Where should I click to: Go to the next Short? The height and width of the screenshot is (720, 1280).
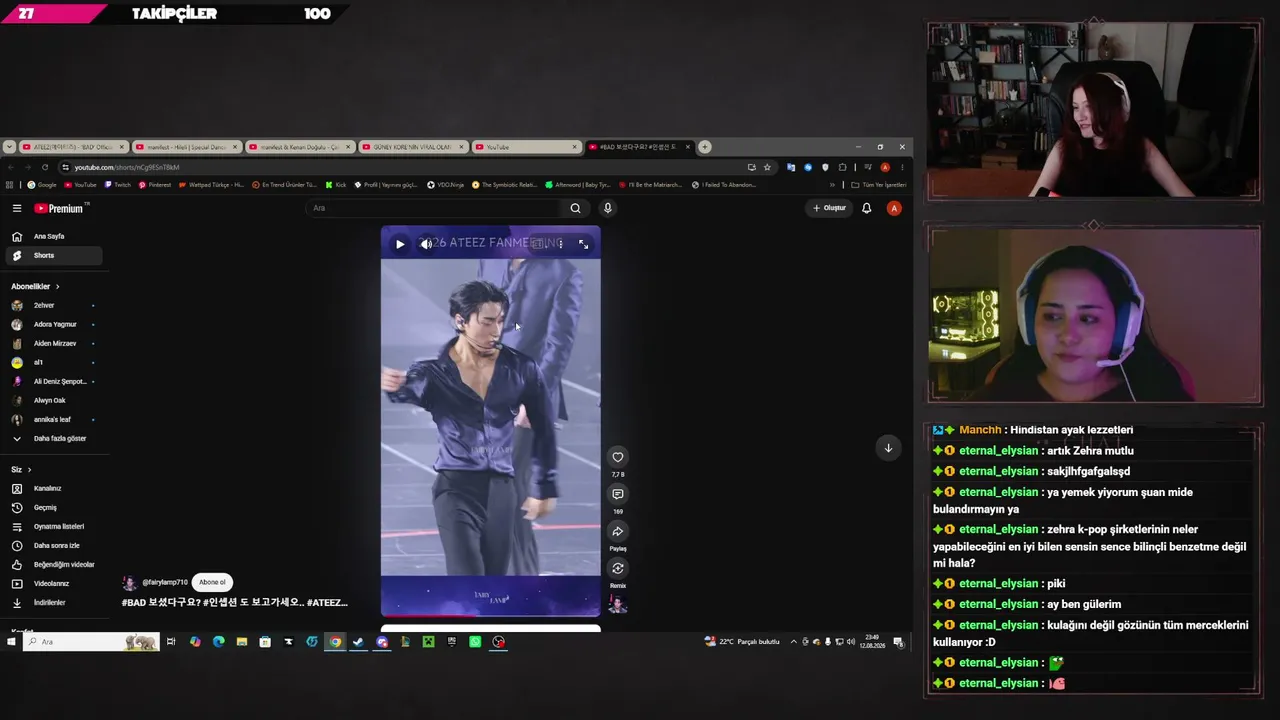click(888, 448)
